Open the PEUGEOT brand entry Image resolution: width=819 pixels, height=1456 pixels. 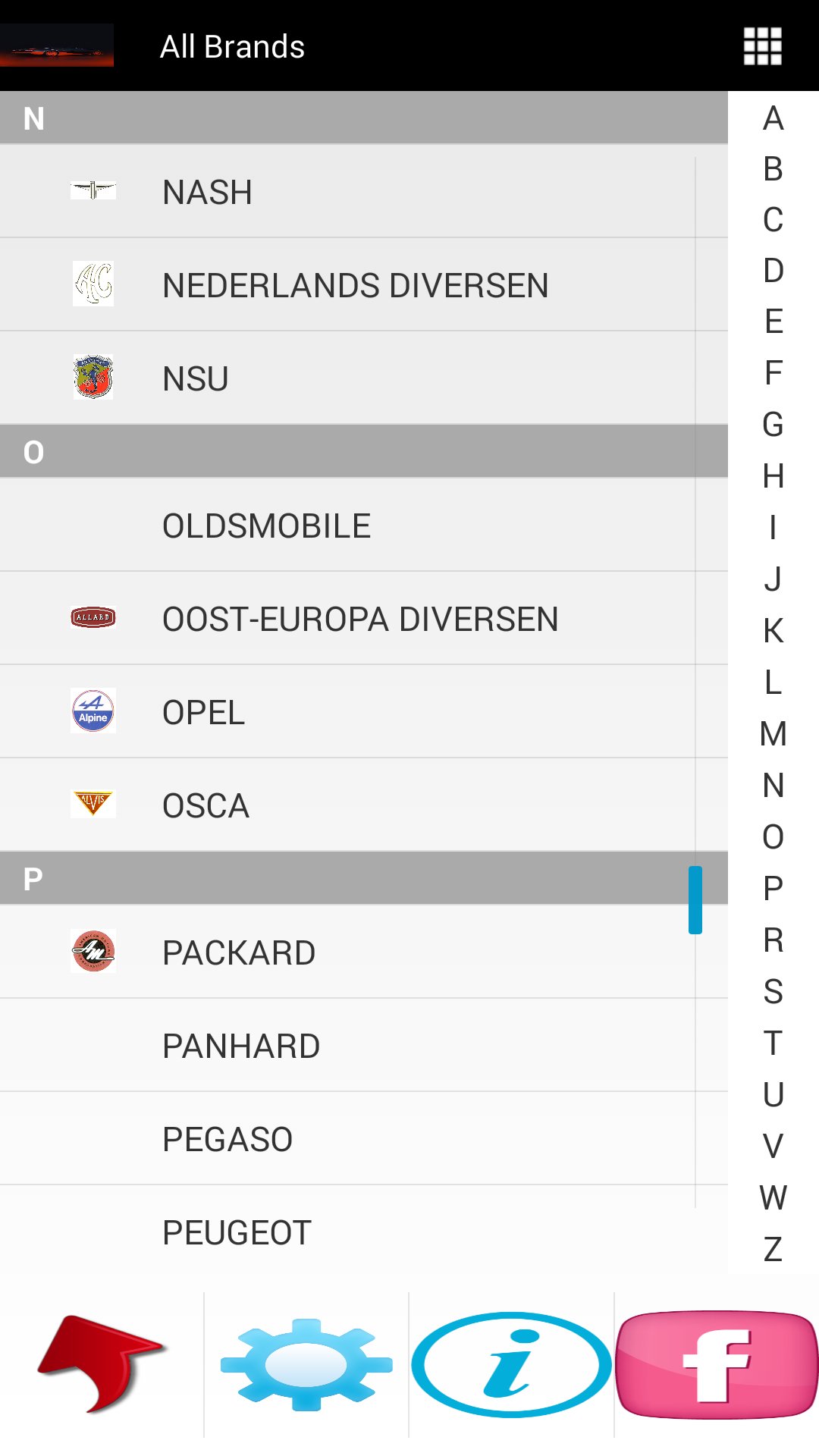click(237, 1232)
